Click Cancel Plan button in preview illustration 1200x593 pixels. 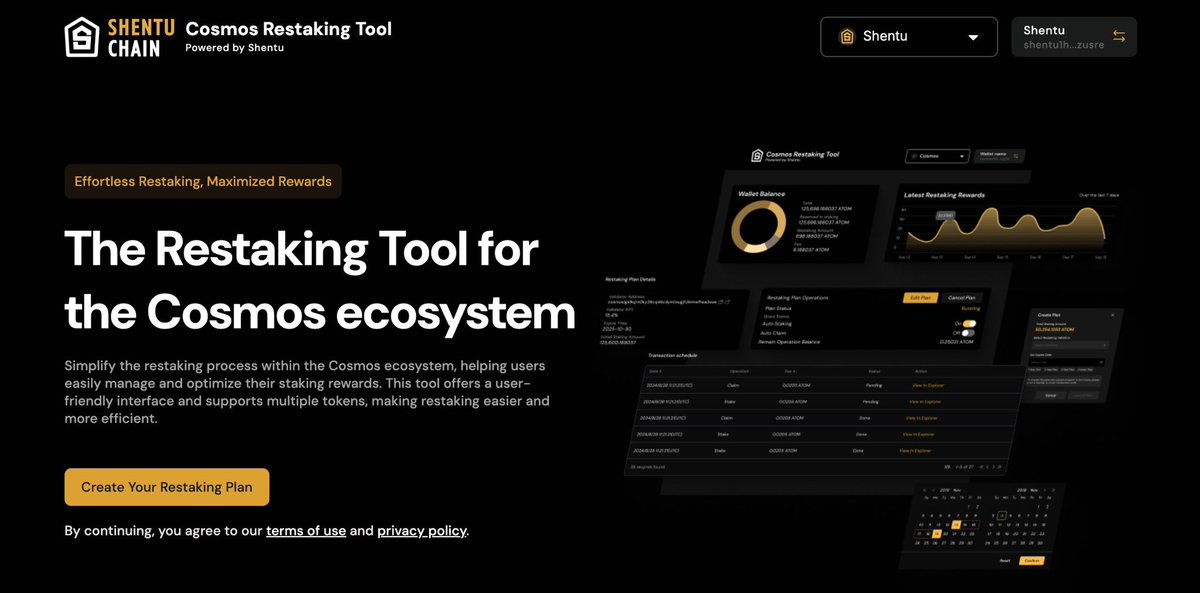pyautogui.click(x=962, y=298)
